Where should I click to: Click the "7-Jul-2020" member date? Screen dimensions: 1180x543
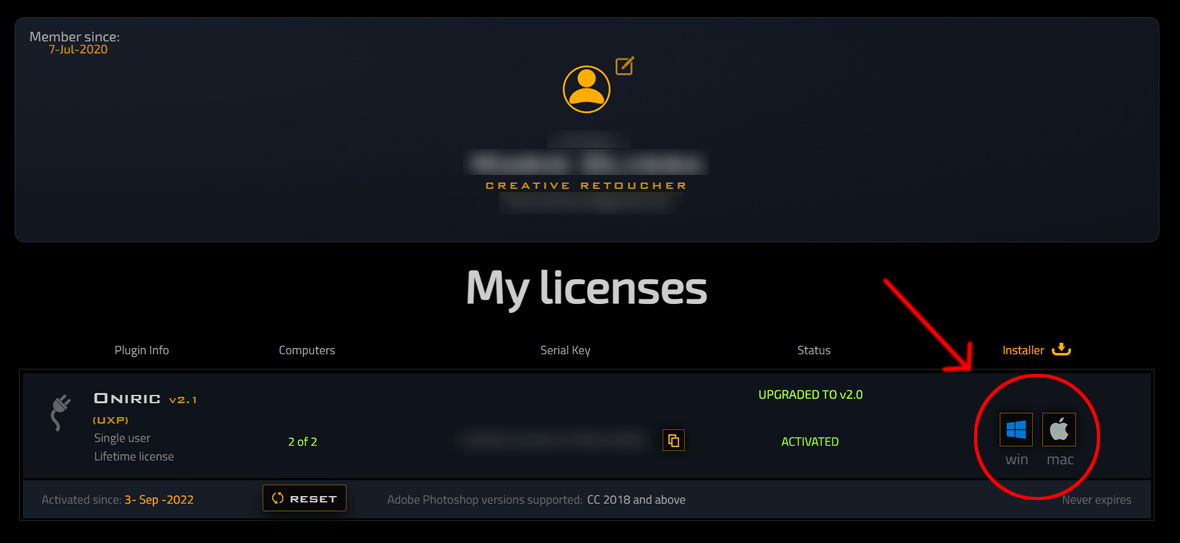click(78, 50)
